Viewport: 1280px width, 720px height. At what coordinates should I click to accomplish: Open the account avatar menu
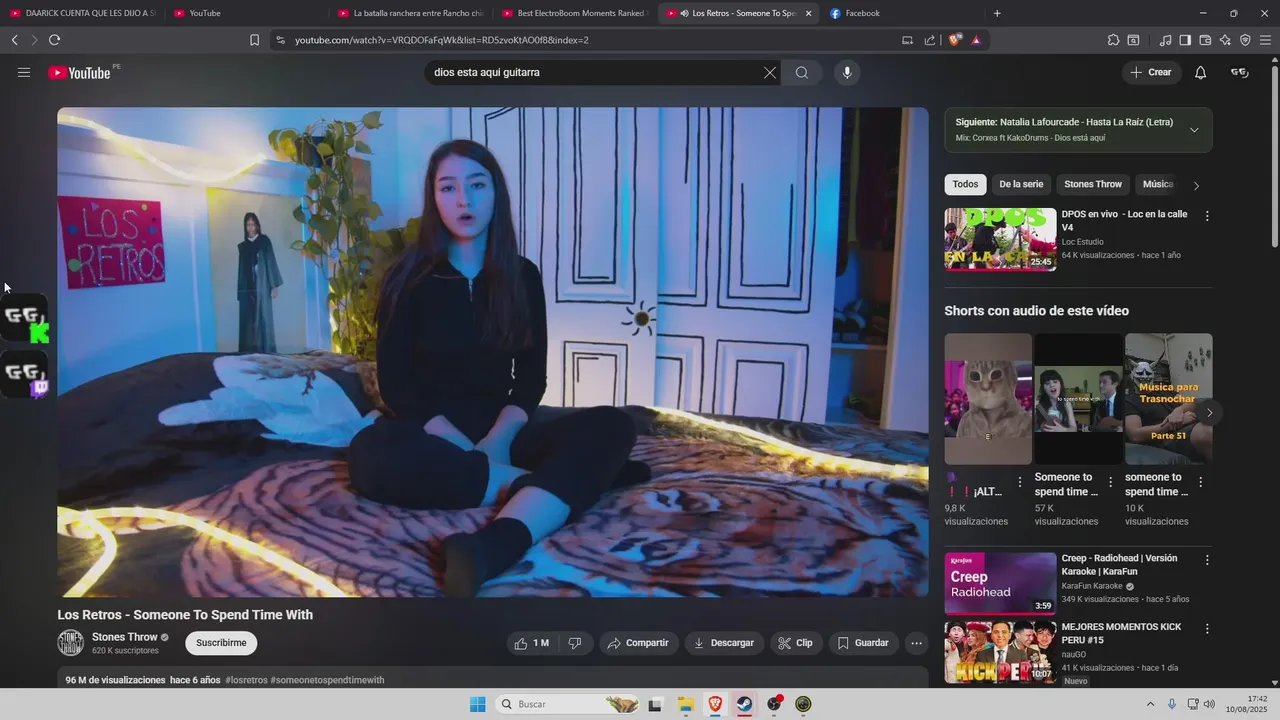(x=1240, y=72)
